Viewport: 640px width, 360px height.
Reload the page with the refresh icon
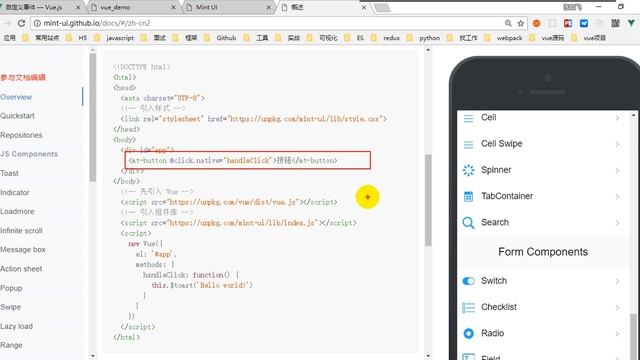coord(21,23)
